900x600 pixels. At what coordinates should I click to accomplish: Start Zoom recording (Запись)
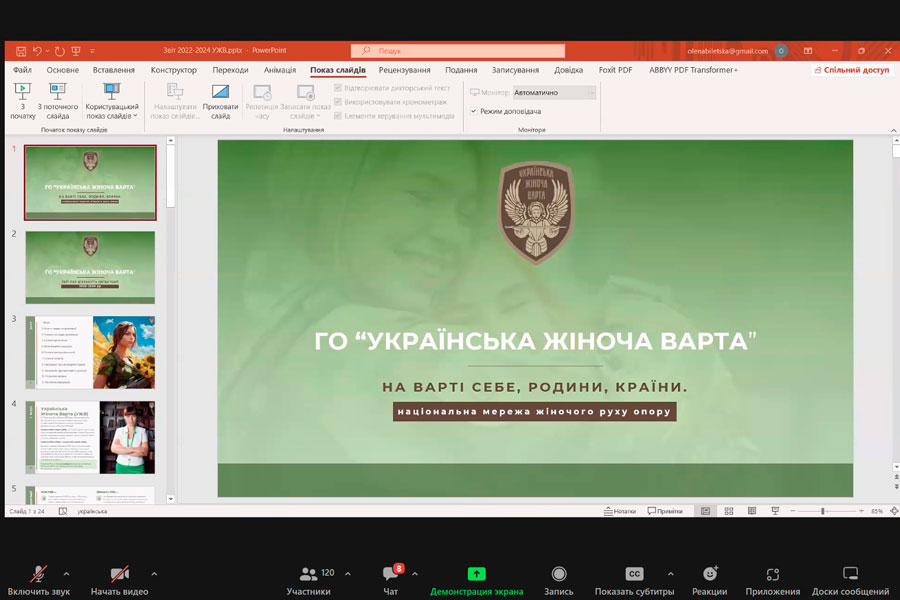(x=559, y=580)
